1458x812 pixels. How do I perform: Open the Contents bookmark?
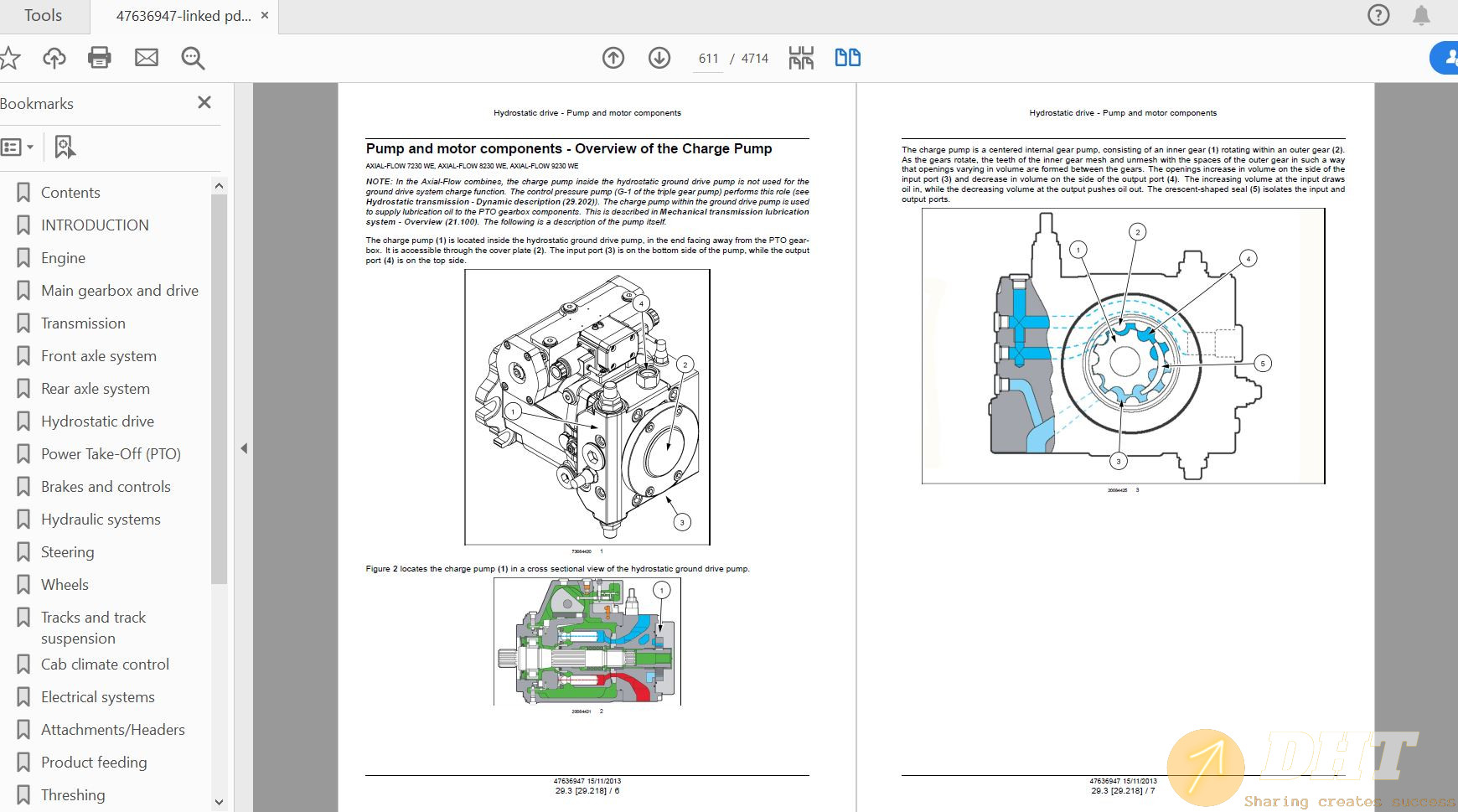(x=70, y=193)
